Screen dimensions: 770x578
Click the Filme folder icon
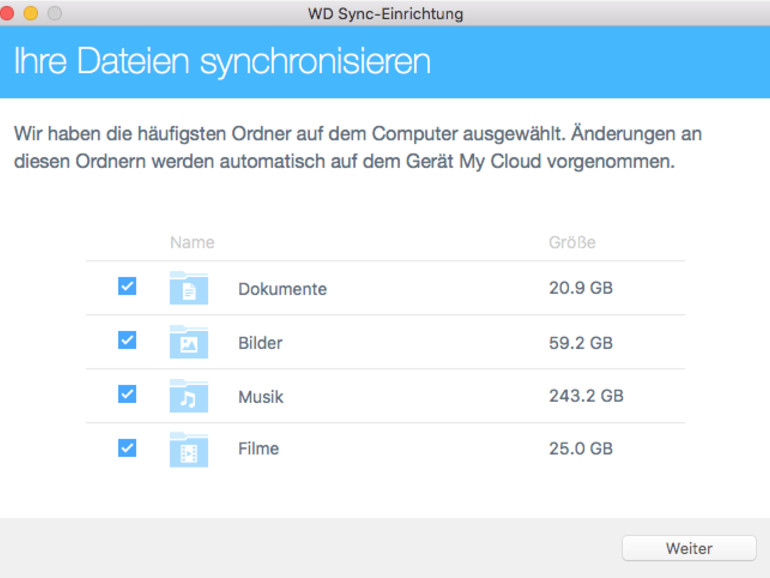click(x=189, y=450)
